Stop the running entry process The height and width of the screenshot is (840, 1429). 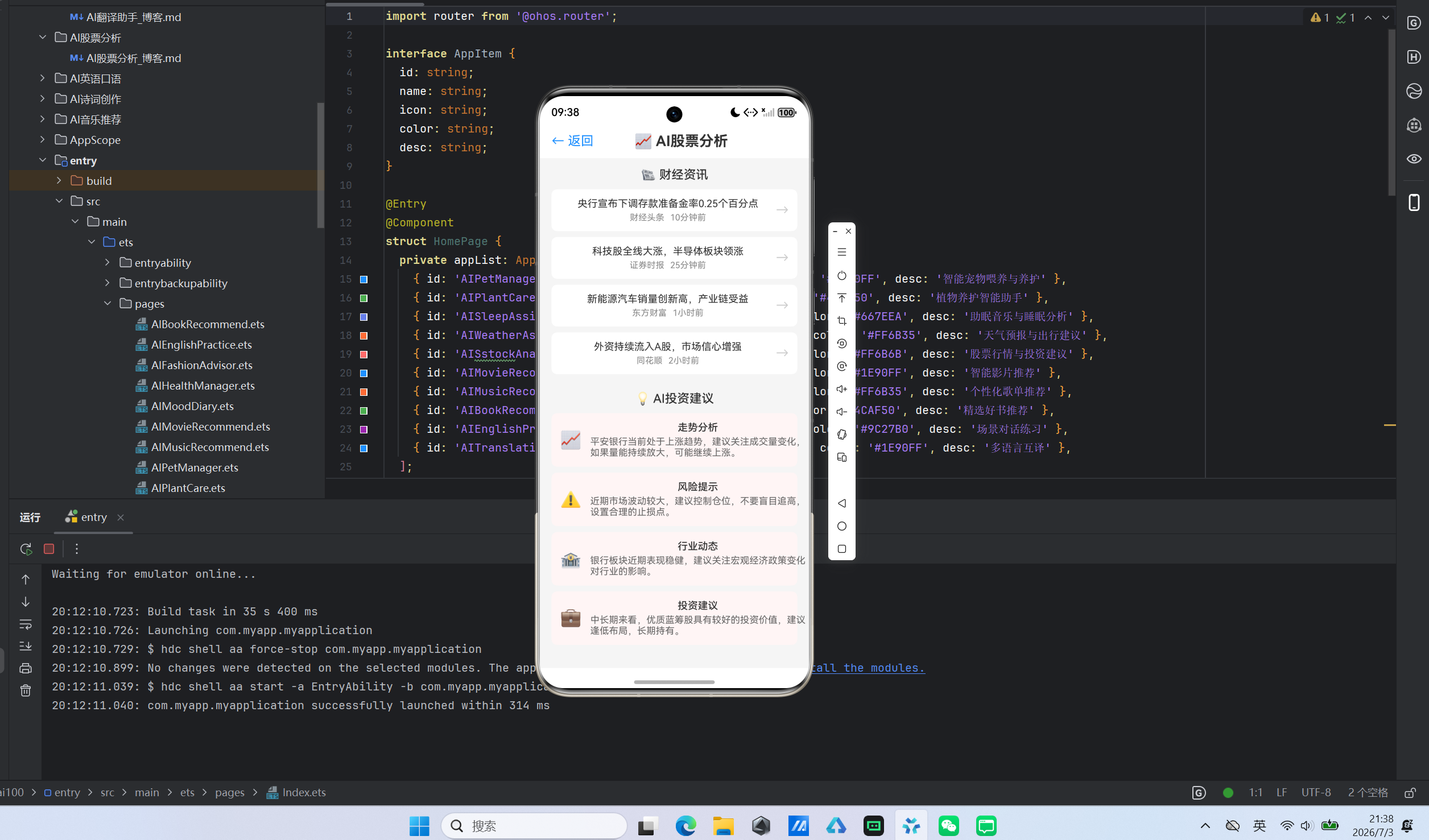[x=49, y=549]
